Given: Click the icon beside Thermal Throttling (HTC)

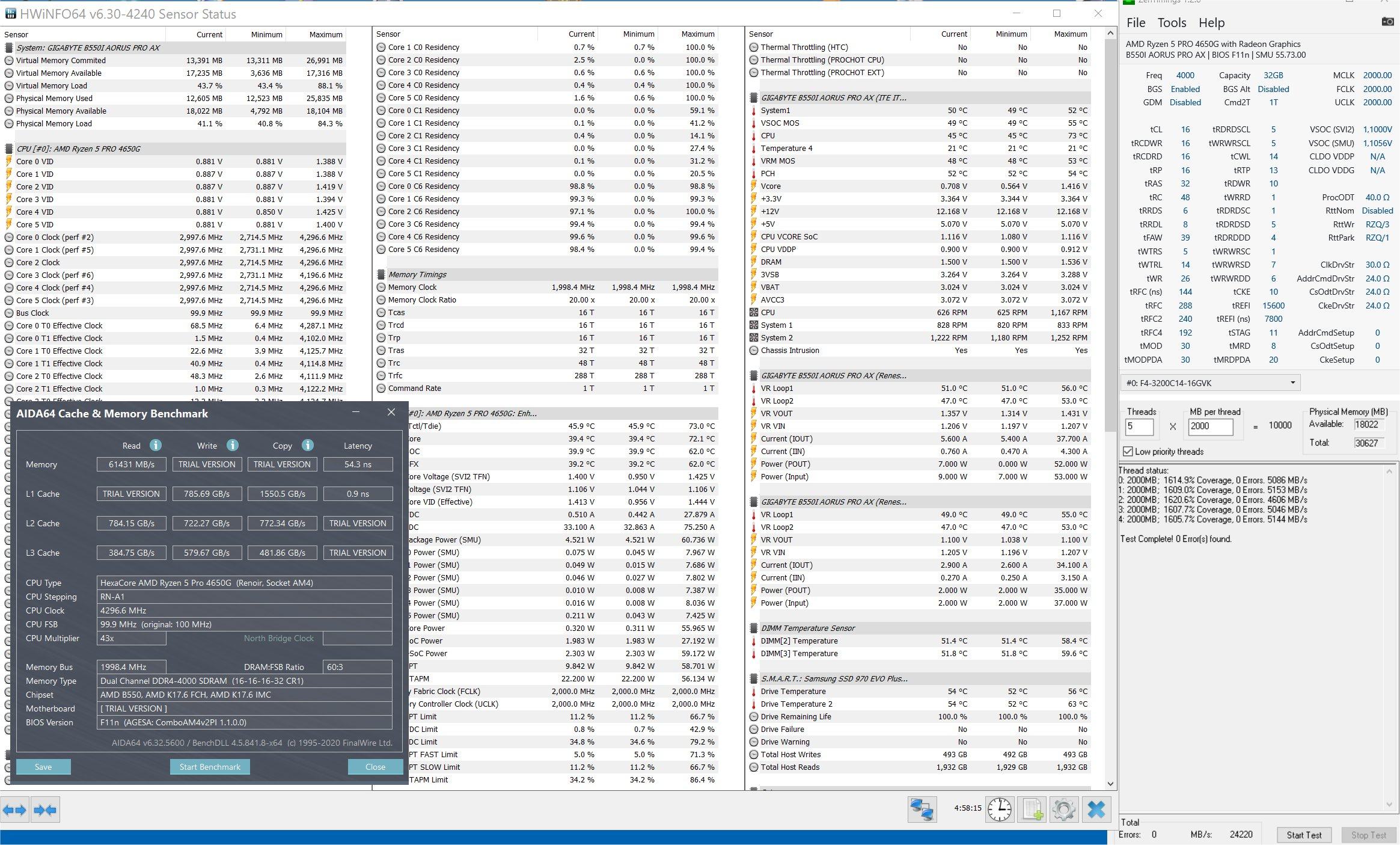Looking at the screenshot, I should [754, 47].
